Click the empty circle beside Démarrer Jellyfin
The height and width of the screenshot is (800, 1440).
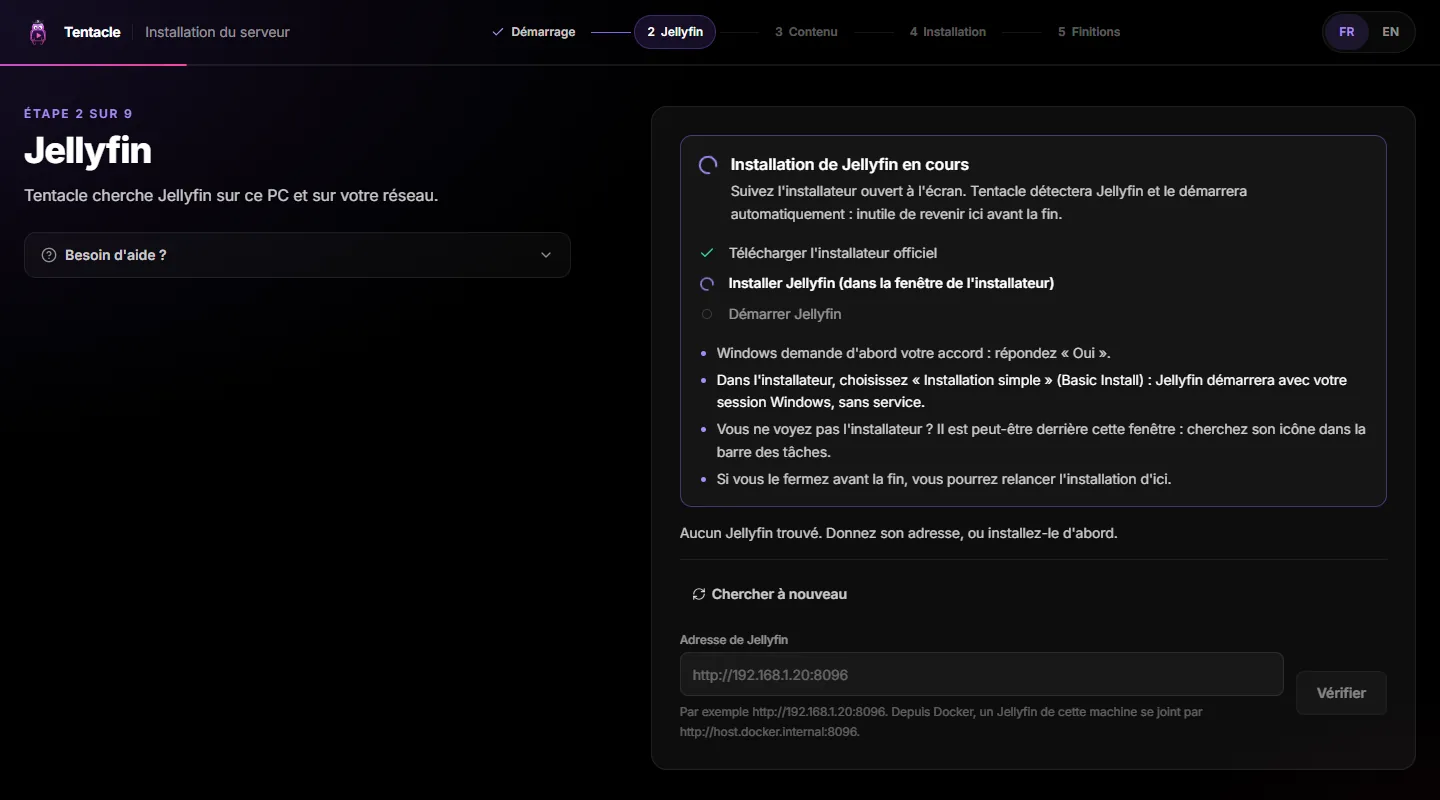[x=707, y=314]
